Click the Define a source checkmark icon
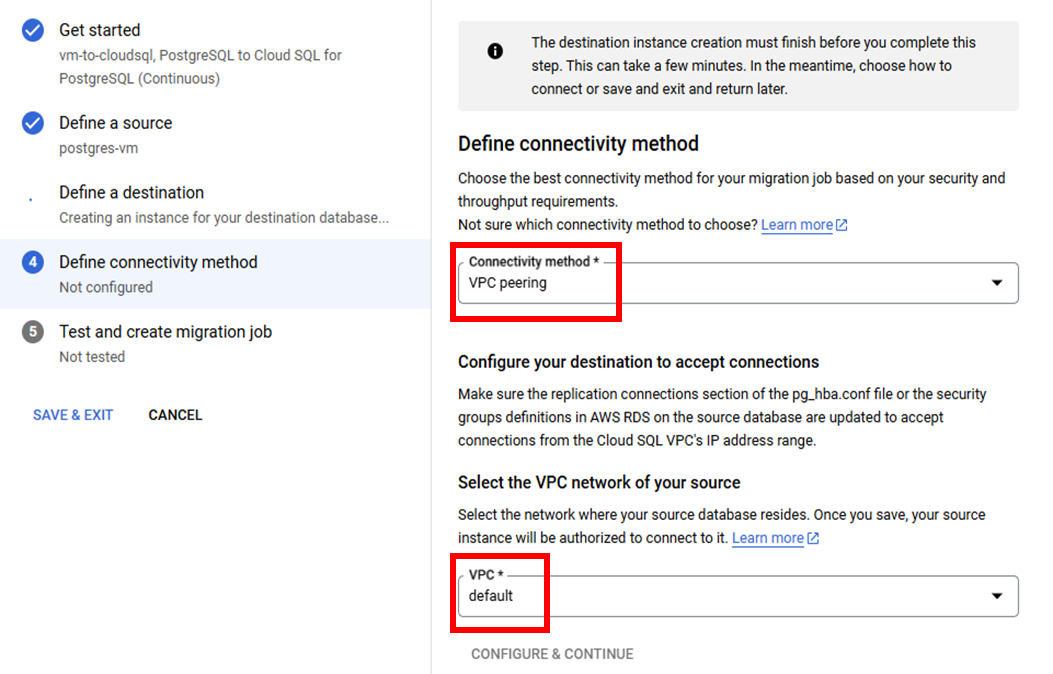 click(x=32, y=123)
